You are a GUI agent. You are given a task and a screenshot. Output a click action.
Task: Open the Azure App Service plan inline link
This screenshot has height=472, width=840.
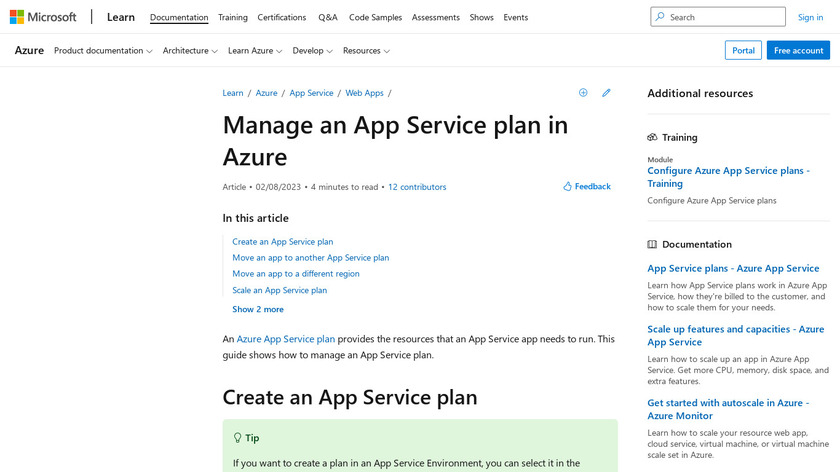[x=286, y=339]
